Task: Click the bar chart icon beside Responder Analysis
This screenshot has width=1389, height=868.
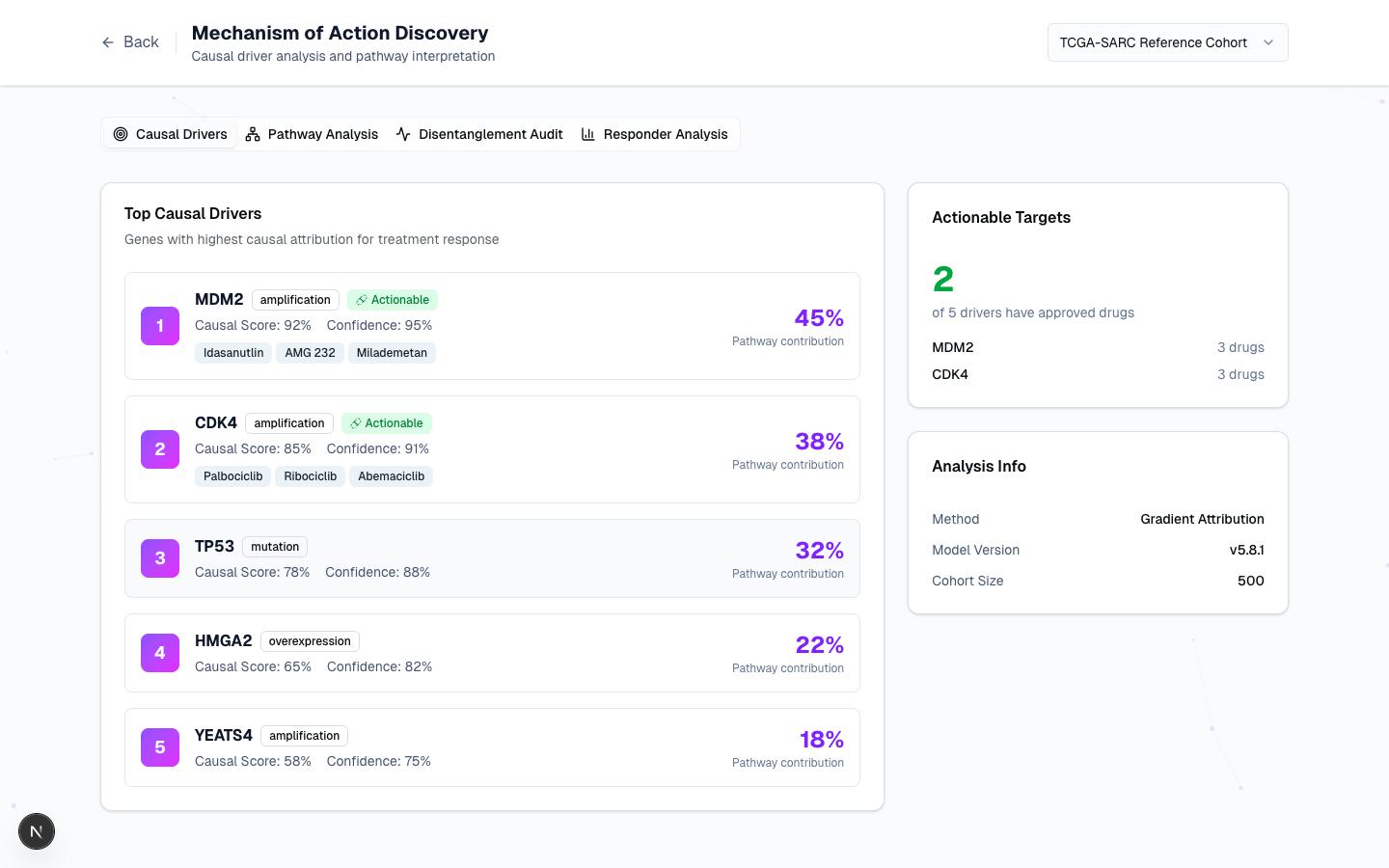Action: [x=588, y=134]
